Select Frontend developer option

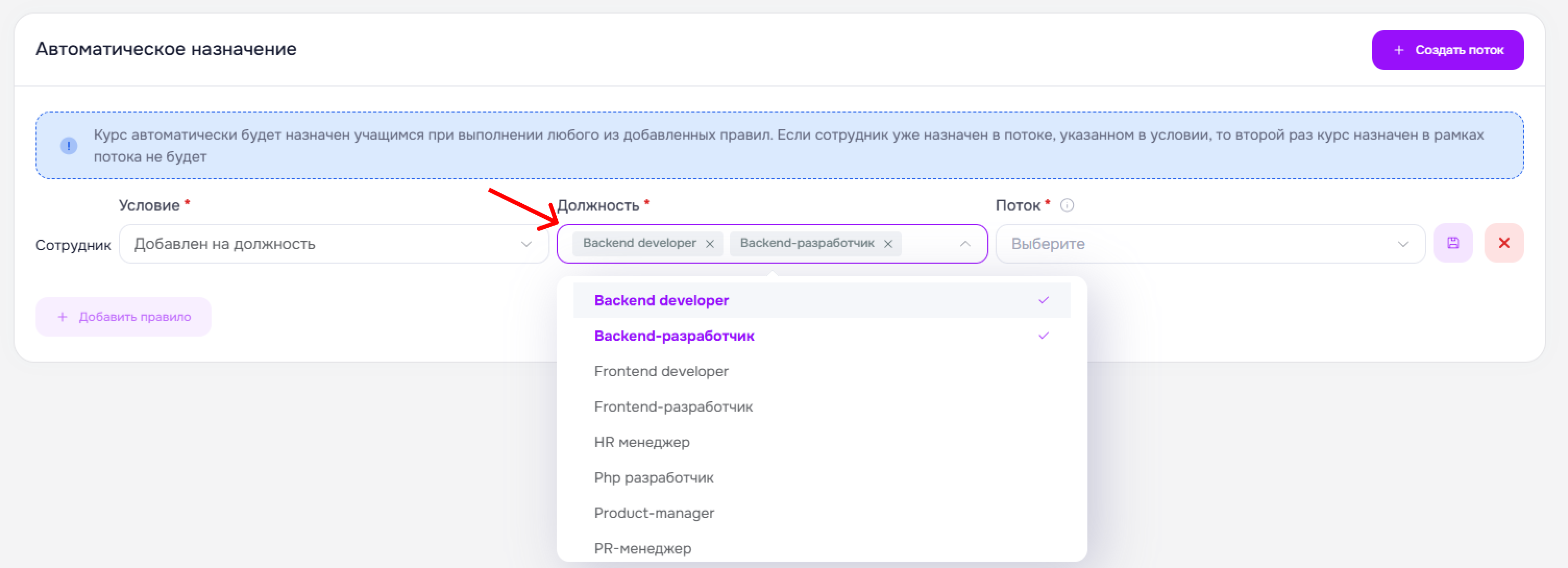pyautogui.click(x=821, y=371)
